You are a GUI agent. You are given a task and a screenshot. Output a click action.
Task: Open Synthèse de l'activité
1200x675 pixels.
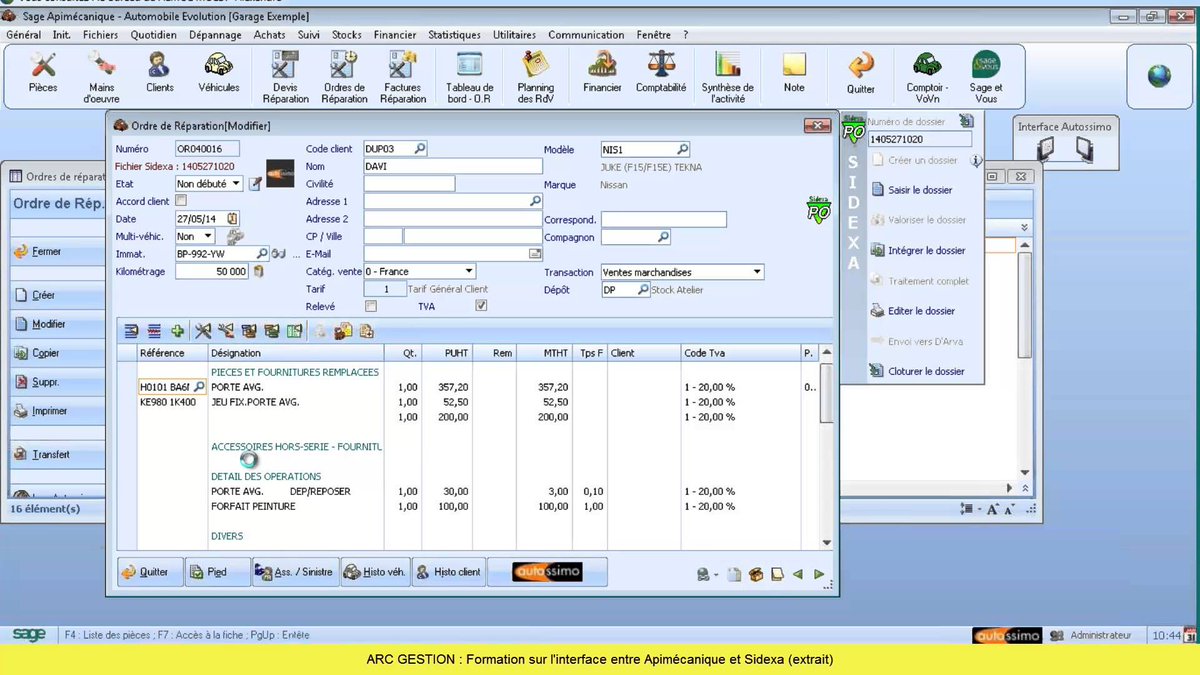727,77
